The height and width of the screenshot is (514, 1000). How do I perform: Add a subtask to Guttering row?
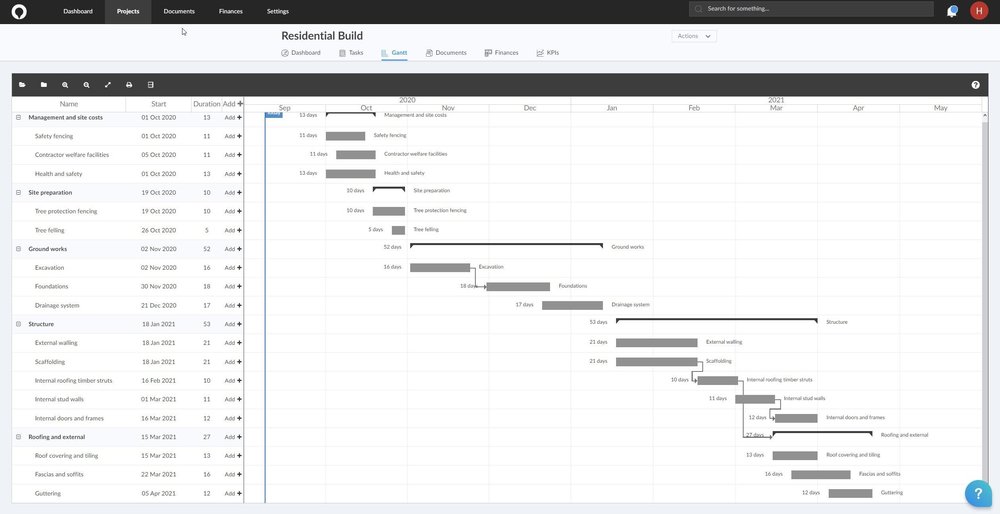click(x=233, y=494)
